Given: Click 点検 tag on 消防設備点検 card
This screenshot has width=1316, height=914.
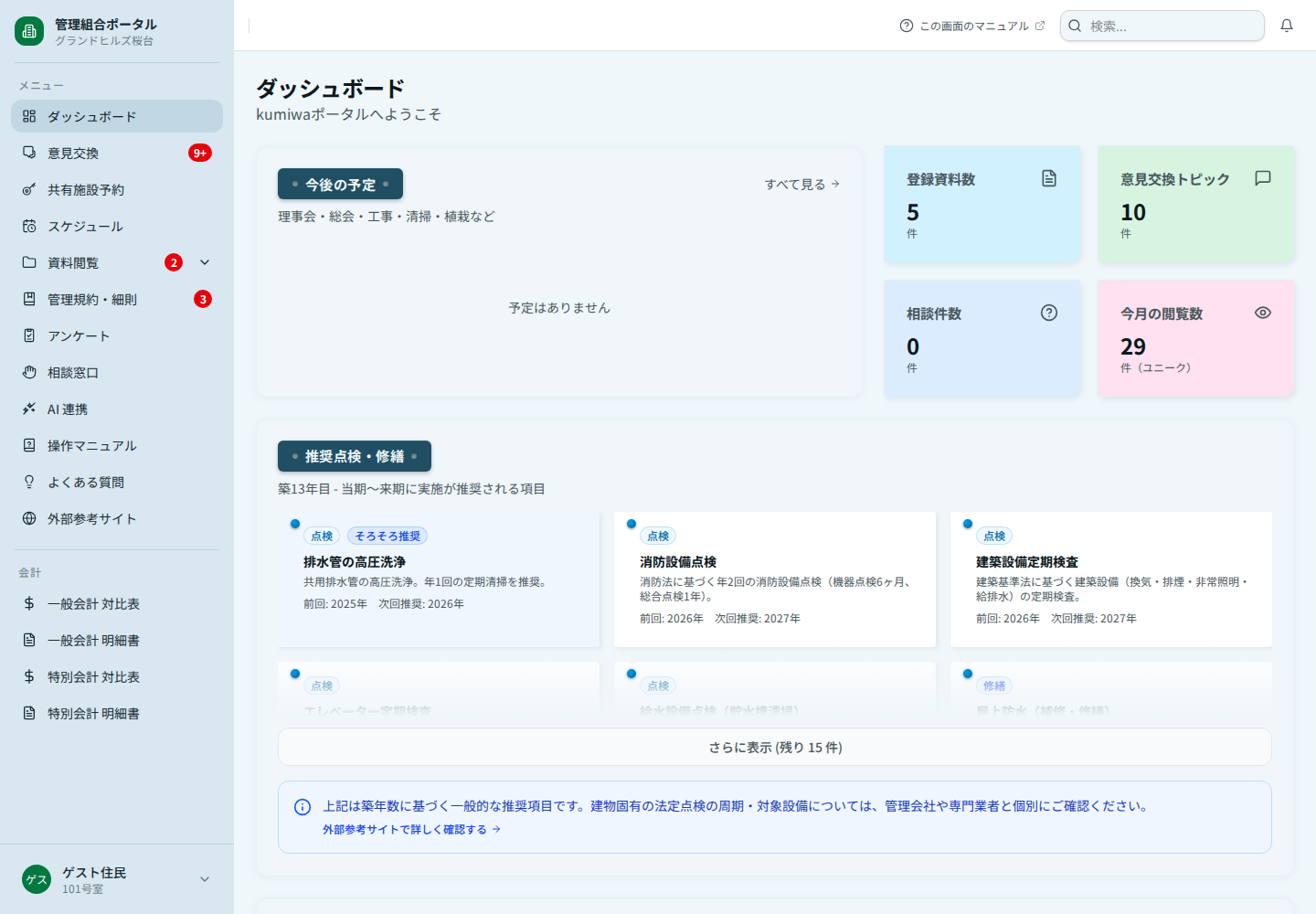Looking at the screenshot, I should pyautogui.click(x=658, y=536).
